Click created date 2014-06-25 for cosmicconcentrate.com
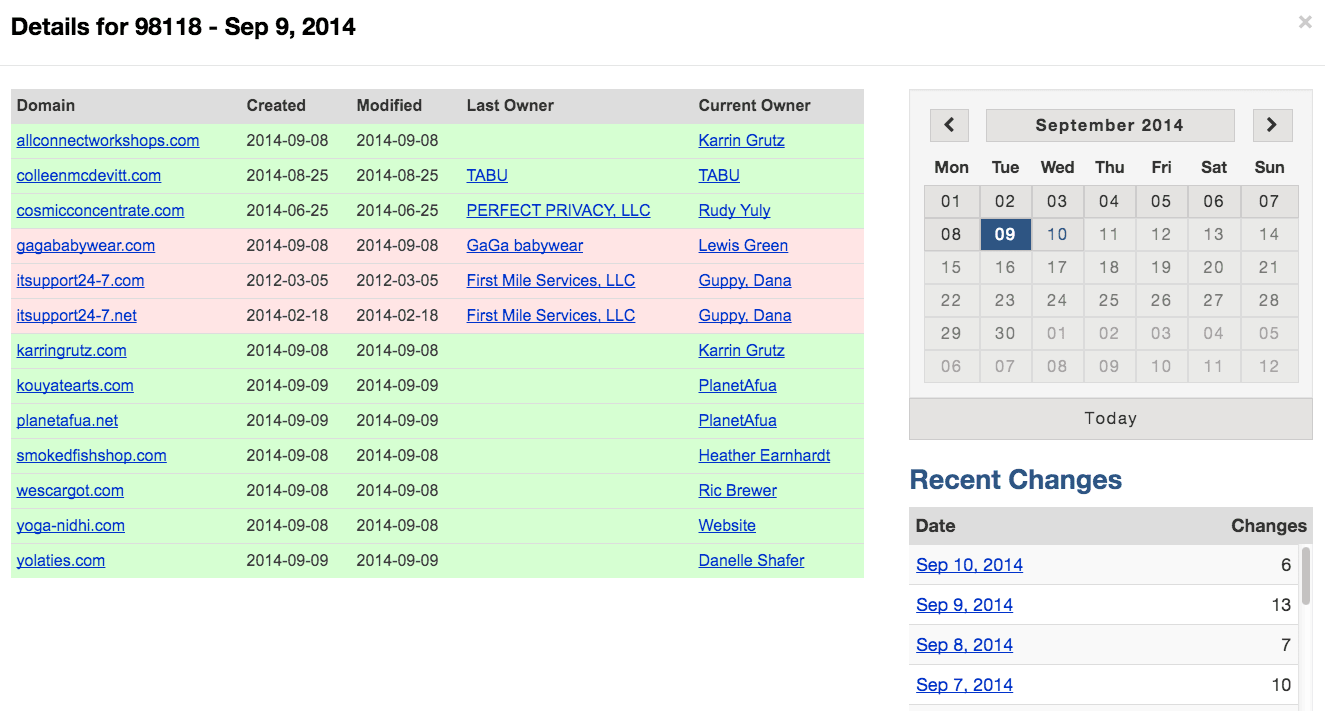The image size is (1325, 711). (287, 210)
